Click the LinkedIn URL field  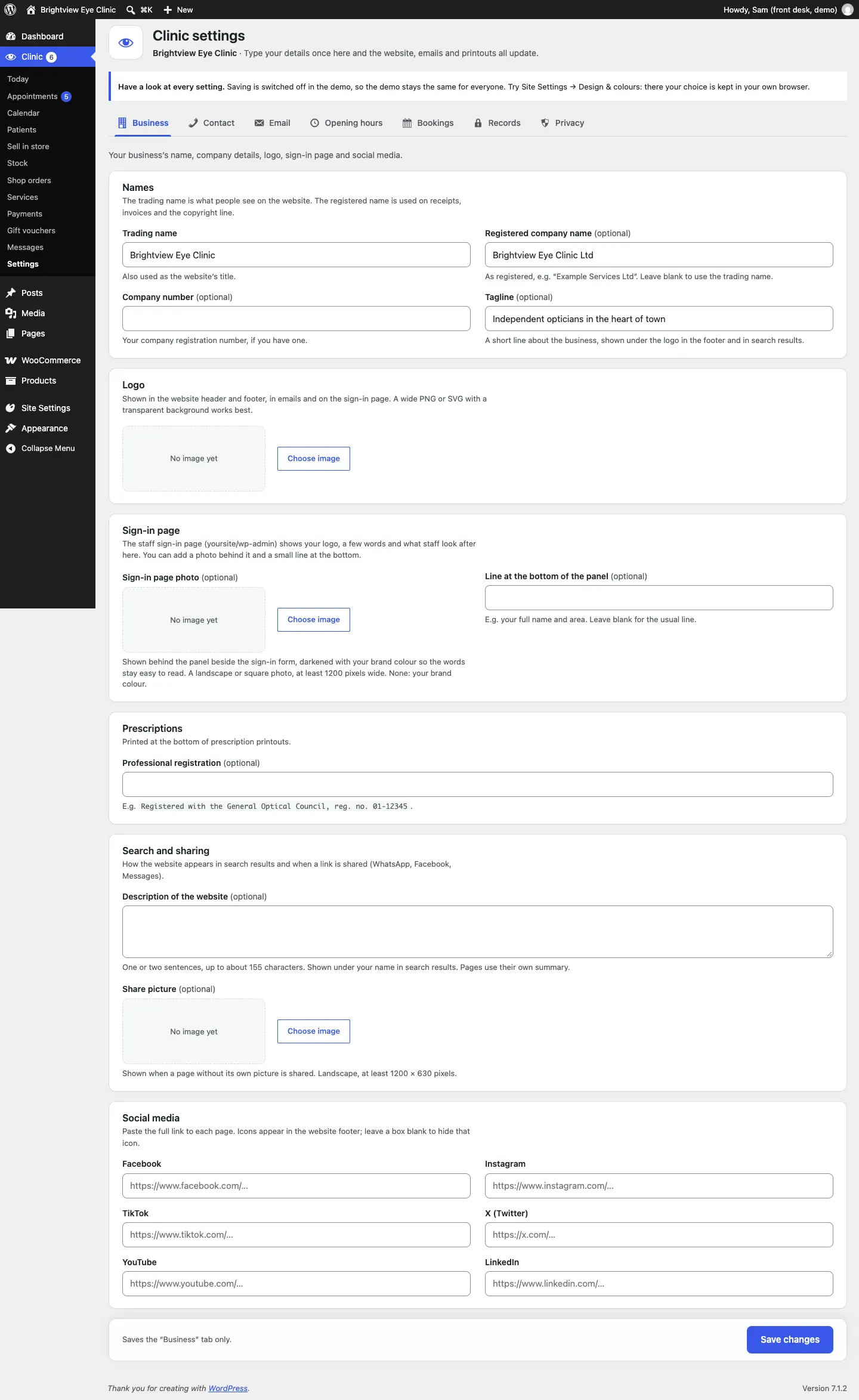coord(659,1284)
